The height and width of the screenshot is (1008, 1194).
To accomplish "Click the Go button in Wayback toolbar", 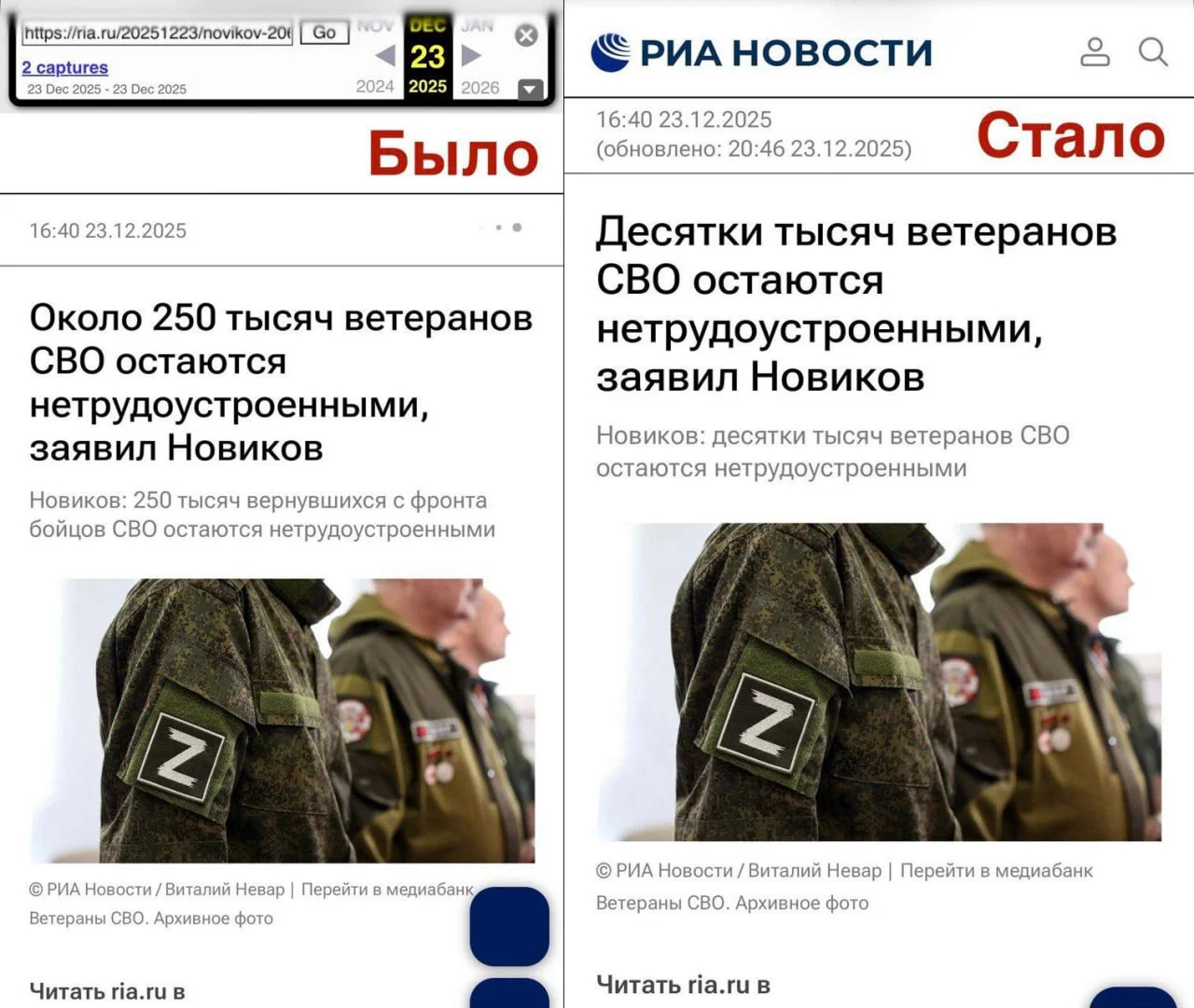I will pos(325,33).
